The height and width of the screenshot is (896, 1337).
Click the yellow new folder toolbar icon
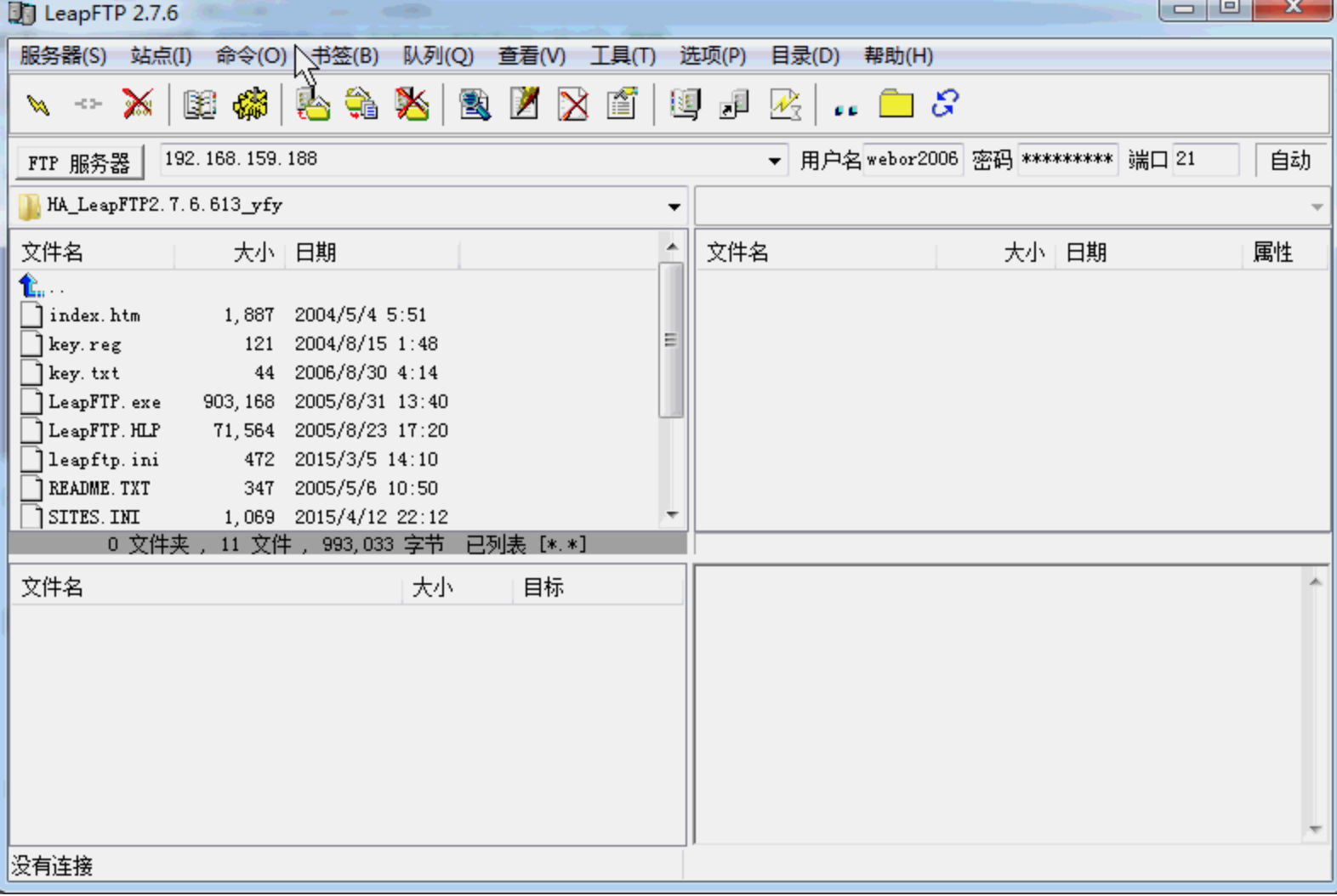[896, 104]
